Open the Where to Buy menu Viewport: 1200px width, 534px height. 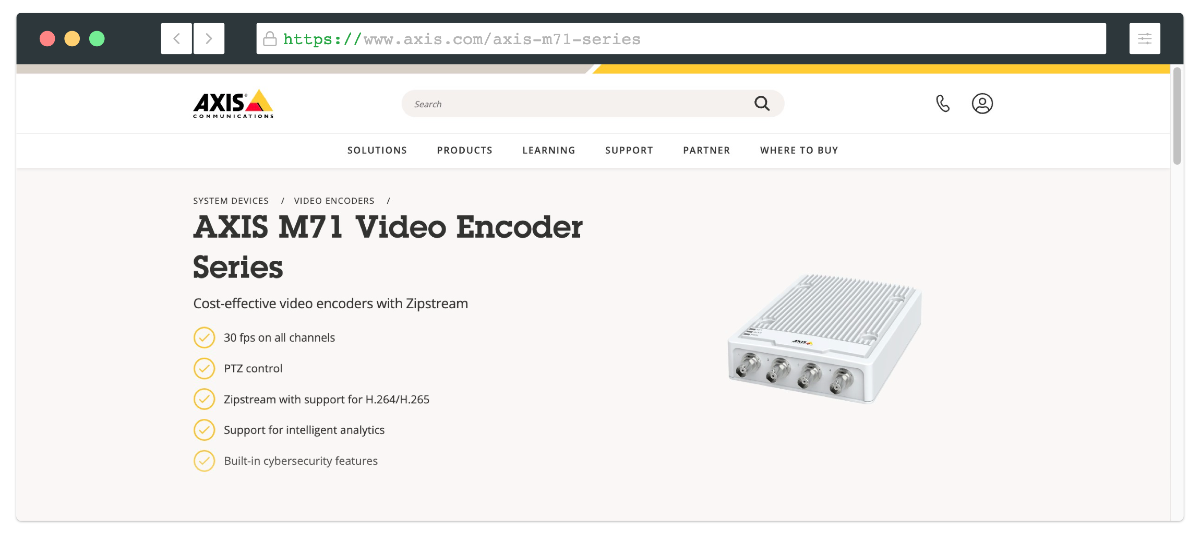tap(799, 150)
